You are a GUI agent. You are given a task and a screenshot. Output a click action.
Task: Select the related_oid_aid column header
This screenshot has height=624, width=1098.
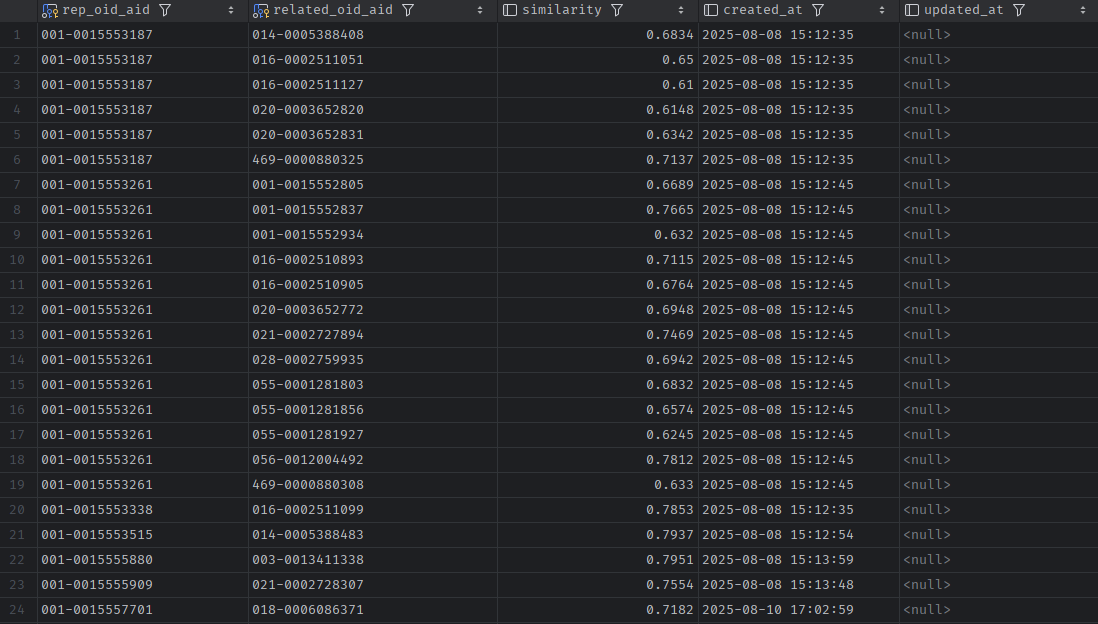coord(373,11)
